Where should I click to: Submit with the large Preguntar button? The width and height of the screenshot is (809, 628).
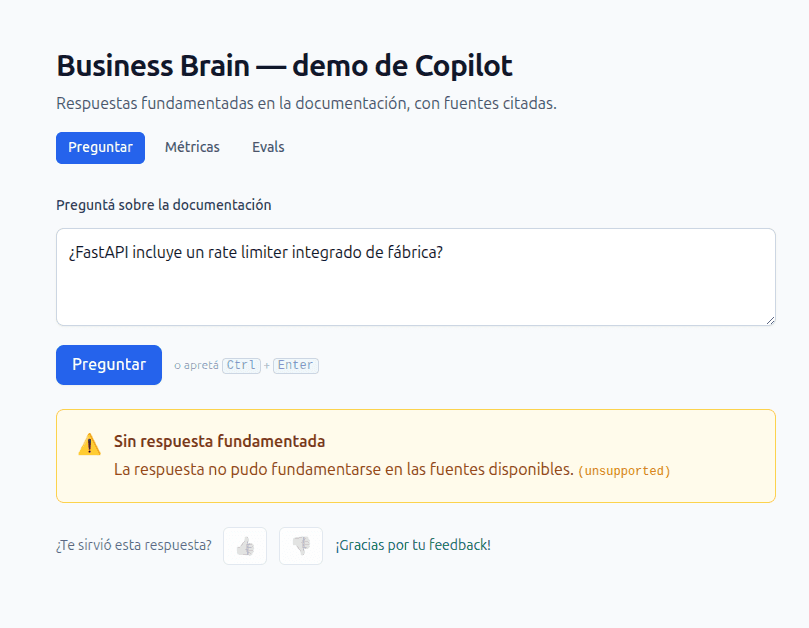click(x=109, y=365)
